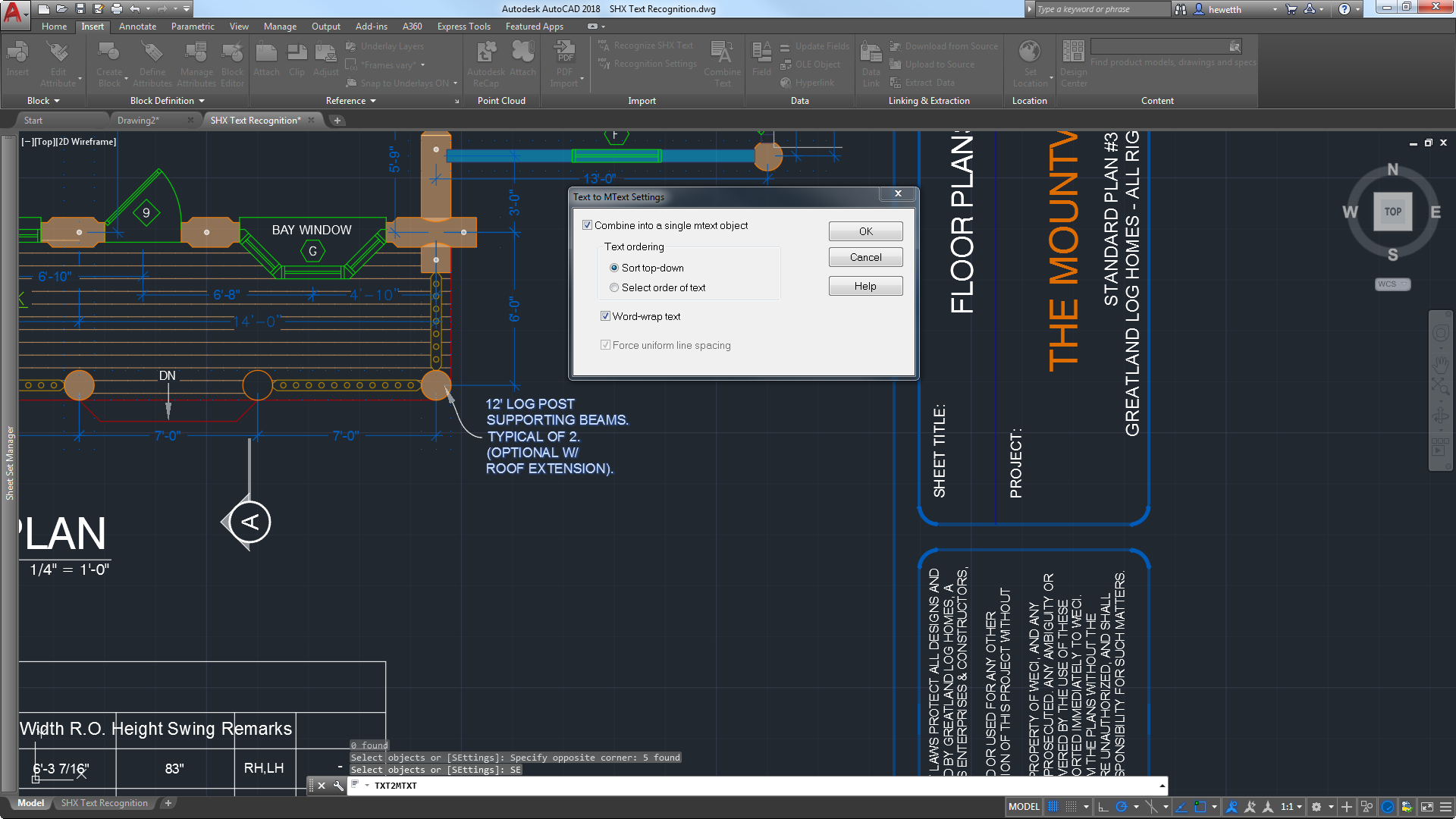Screen dimensions: 1456x819
Task: Toggle grid display in status bar
Action: click(1053, 807)
